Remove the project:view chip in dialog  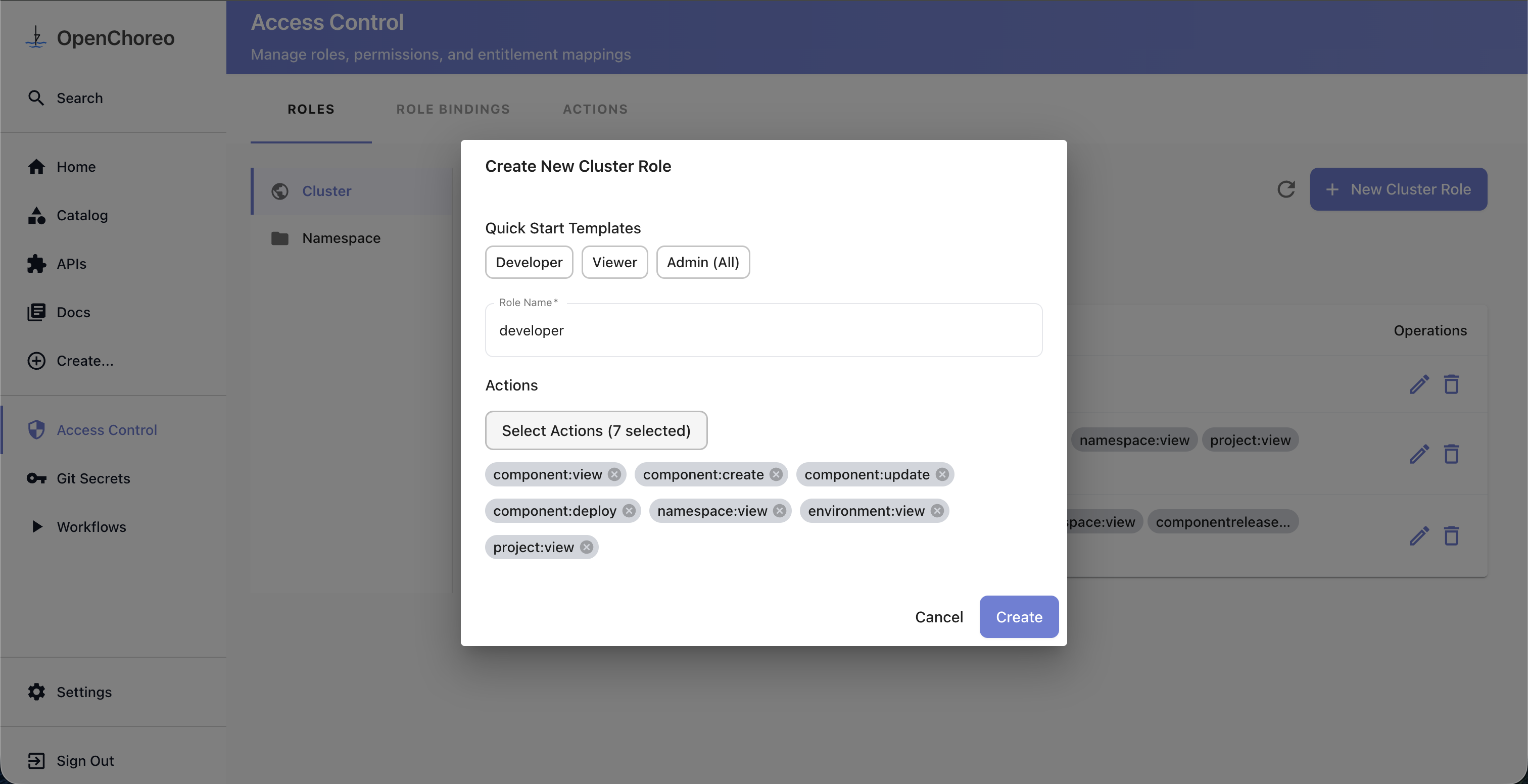[586, 547]
